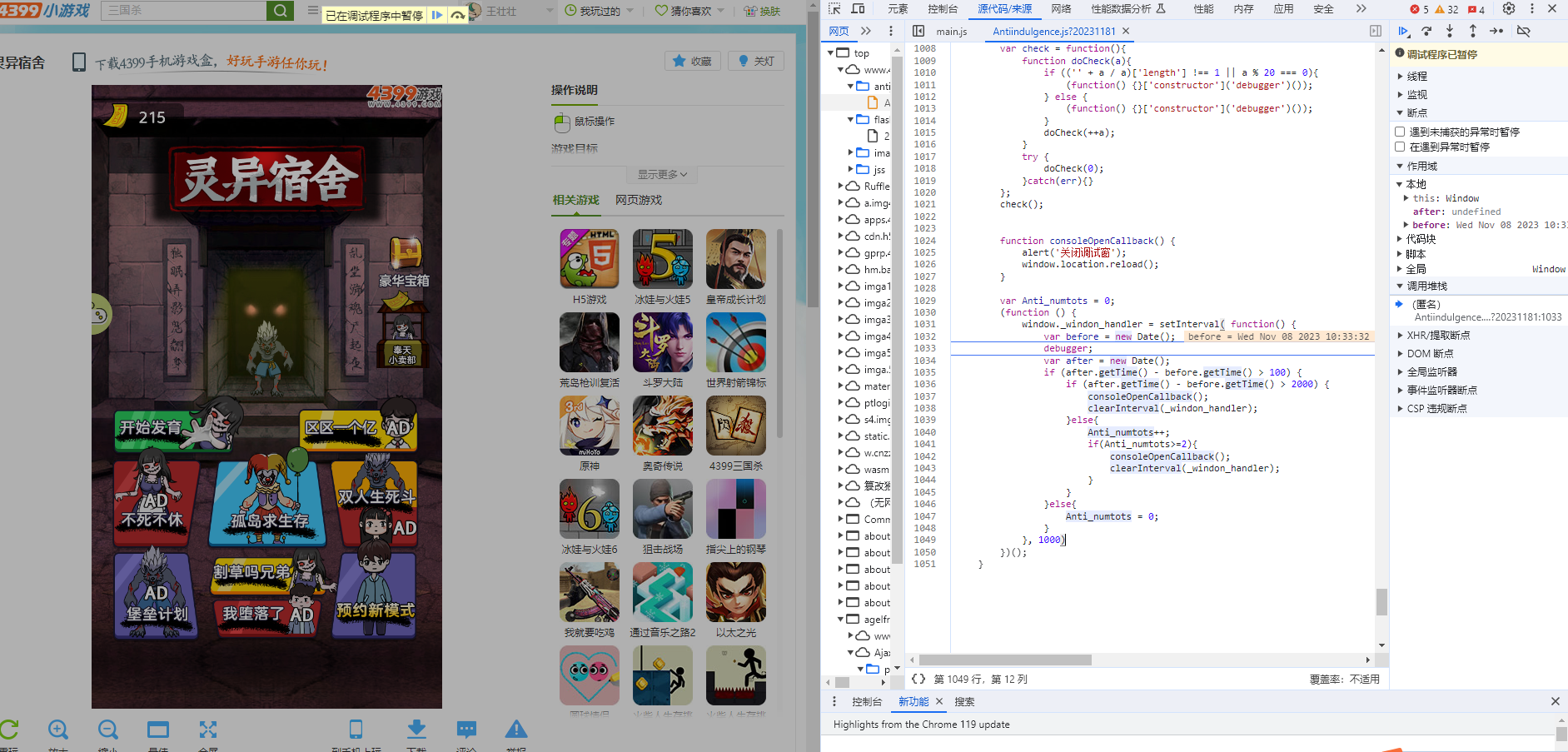Open DevTools settings gear
This screenshot has height=752, width=1568.
[1509, 9]
